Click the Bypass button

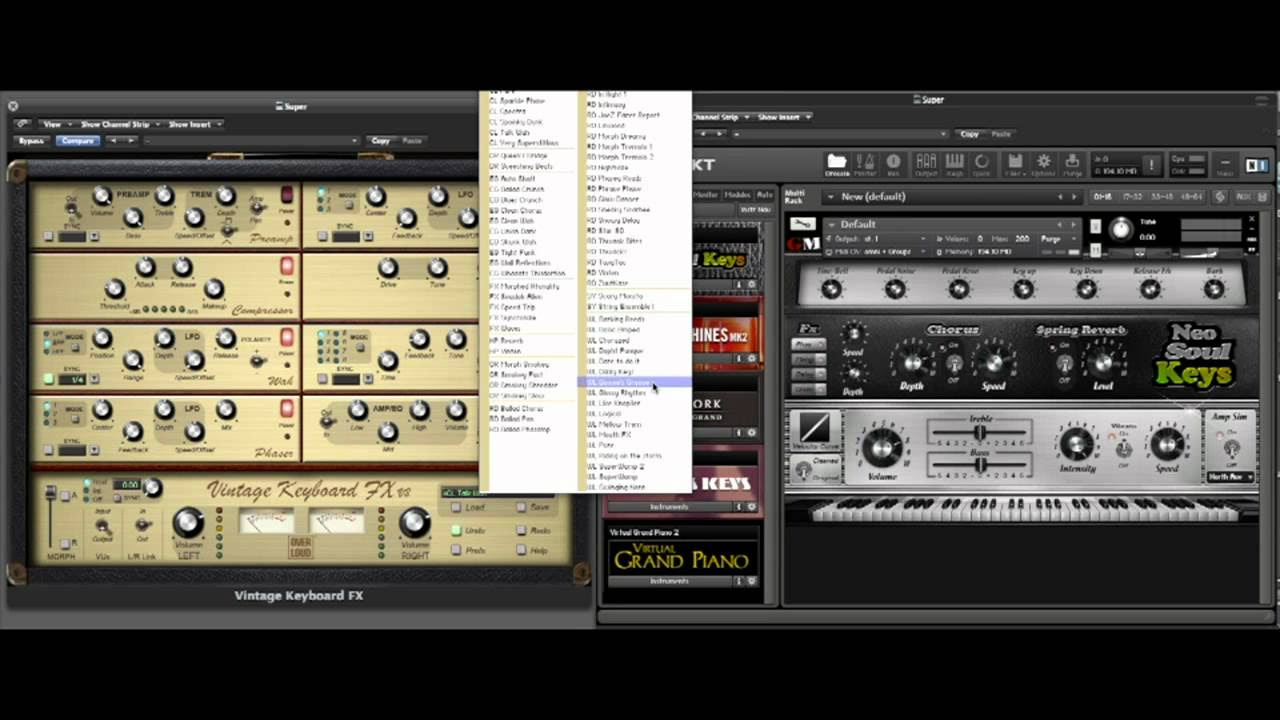coord(31,141)
